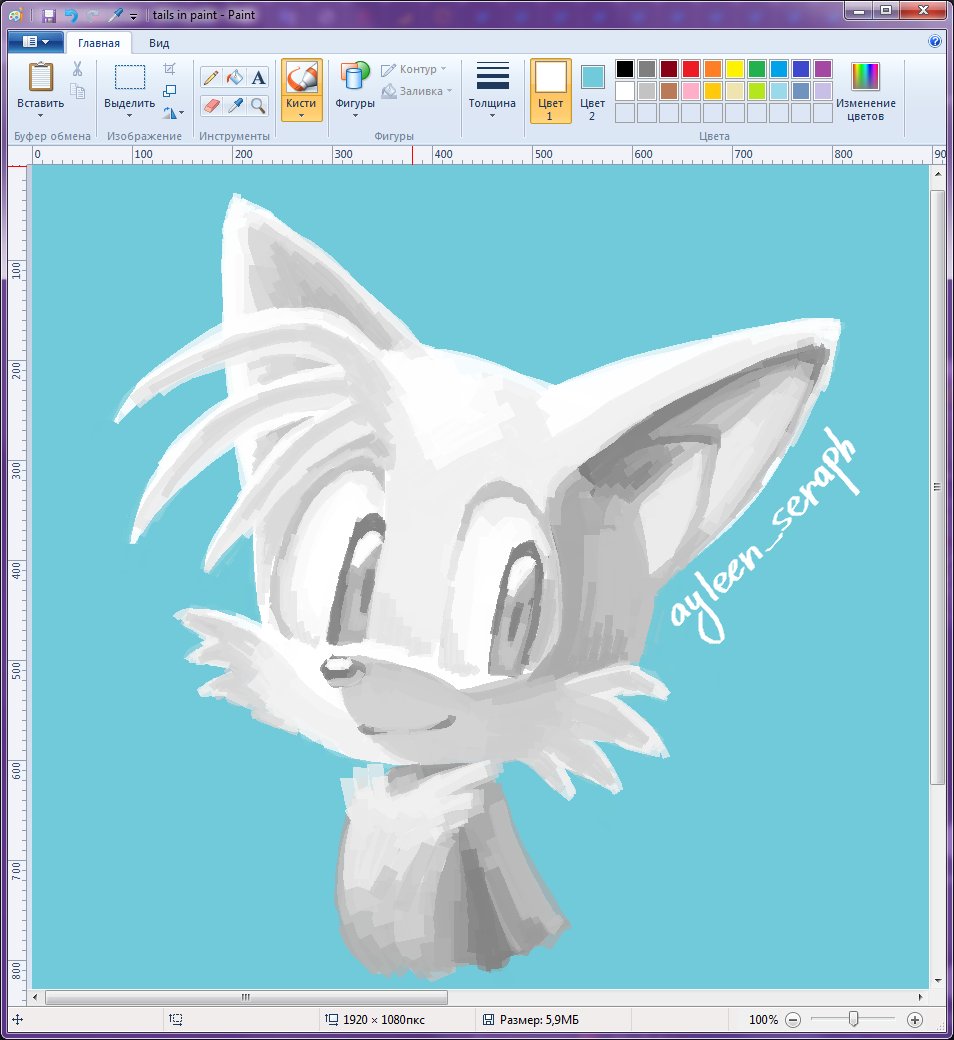Viewport: 954px width, 1040px height.
Task: Click the vertical scrollbar thumb
Action: [x=937, y=488]
